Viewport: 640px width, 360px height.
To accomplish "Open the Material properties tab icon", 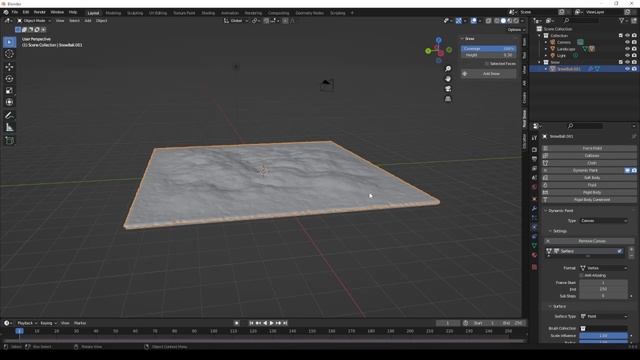I will [x=534, y=255].
